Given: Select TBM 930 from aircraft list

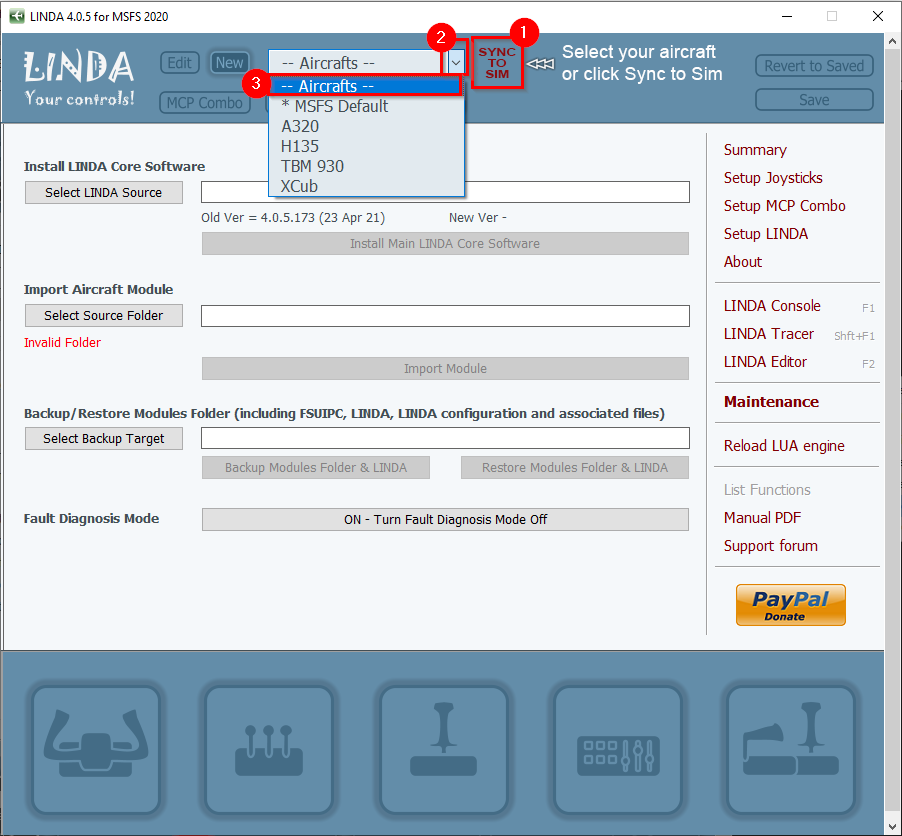Looking at the screenshot, I should (x=366, y=166).
